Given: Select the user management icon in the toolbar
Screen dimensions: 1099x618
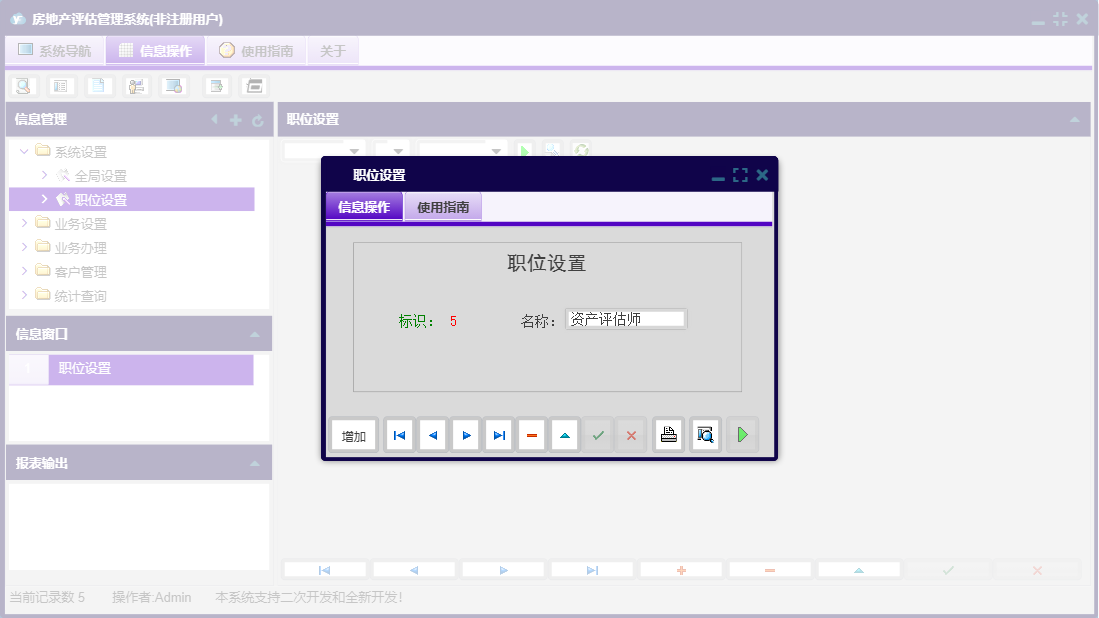Looking at the screenshot, I should coord(135,85).
